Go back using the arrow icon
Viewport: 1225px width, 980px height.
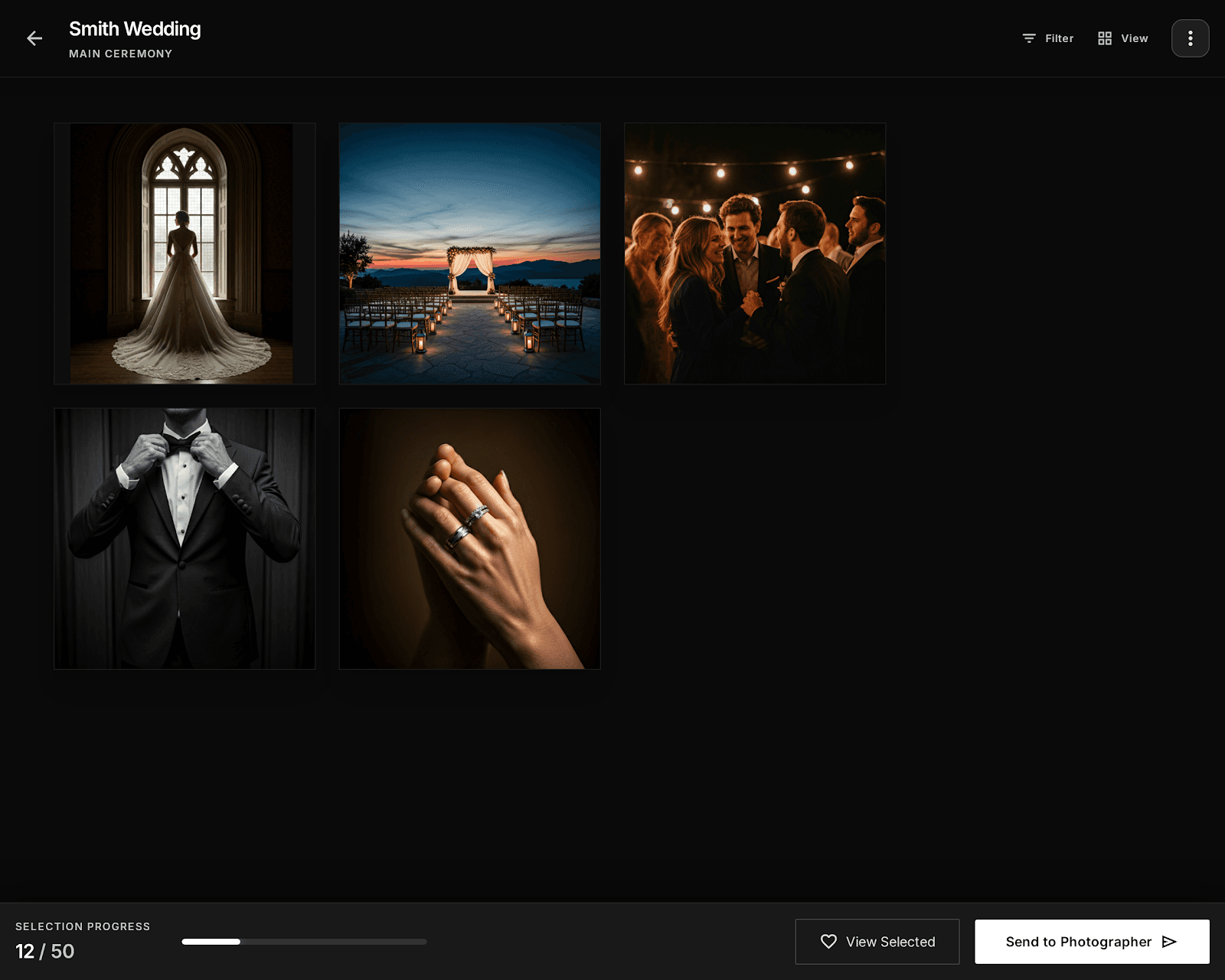click(34, 38)
